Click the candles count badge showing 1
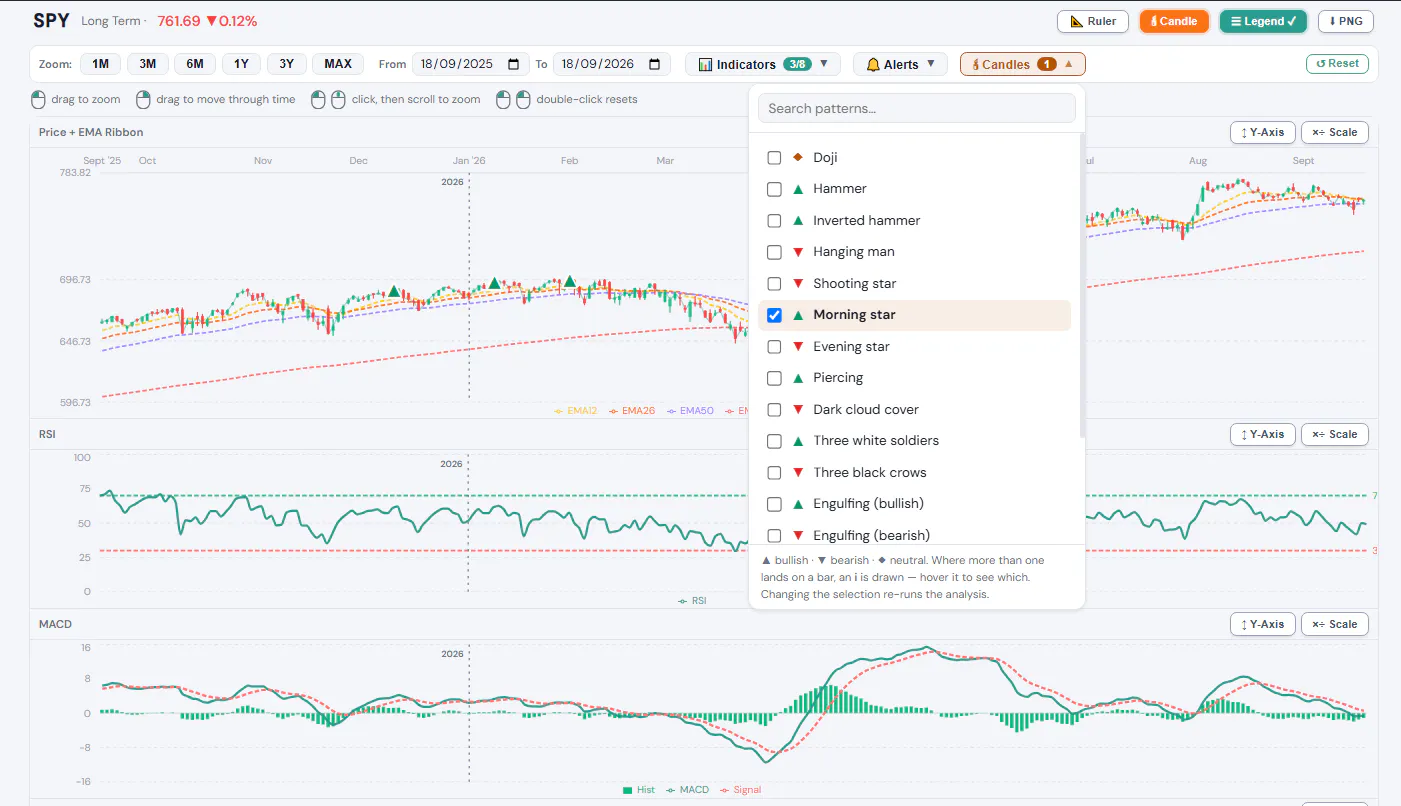 (1046, 64)
